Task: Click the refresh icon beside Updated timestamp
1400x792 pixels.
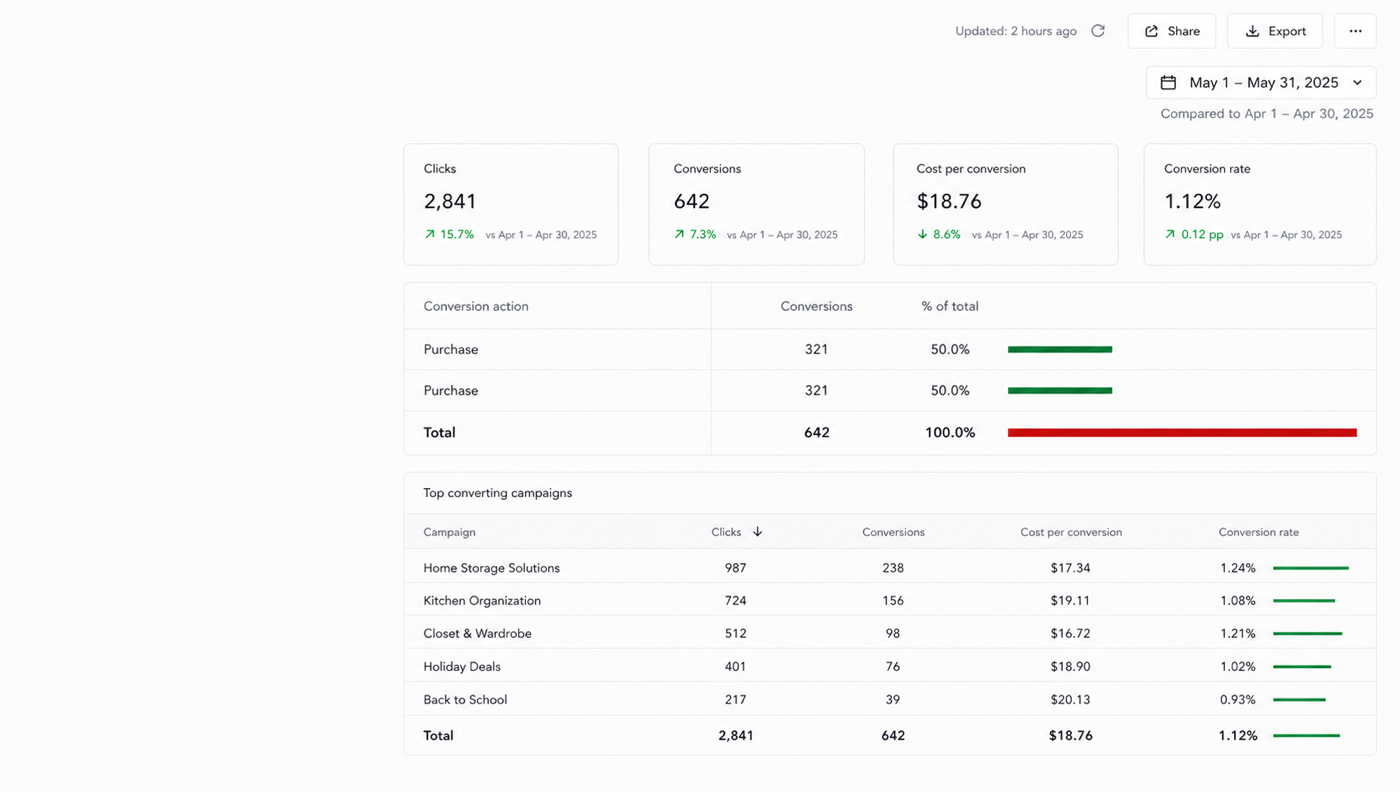Action: click(x=1098, y=31)
